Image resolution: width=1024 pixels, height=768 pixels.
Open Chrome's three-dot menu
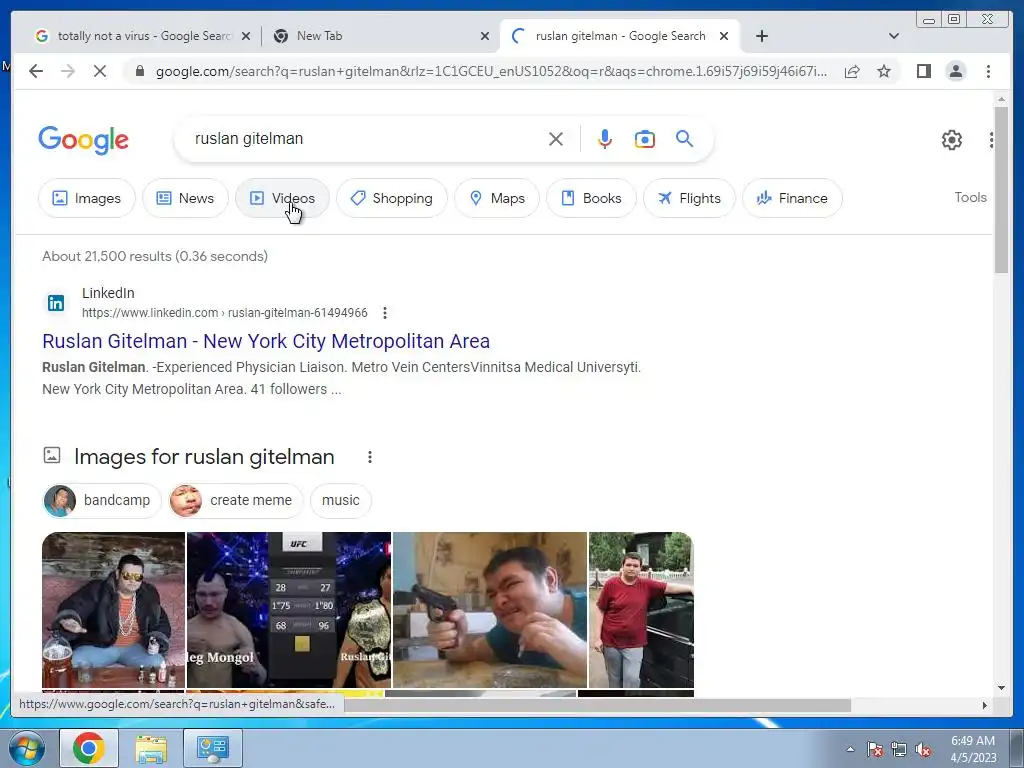(988, 71)
